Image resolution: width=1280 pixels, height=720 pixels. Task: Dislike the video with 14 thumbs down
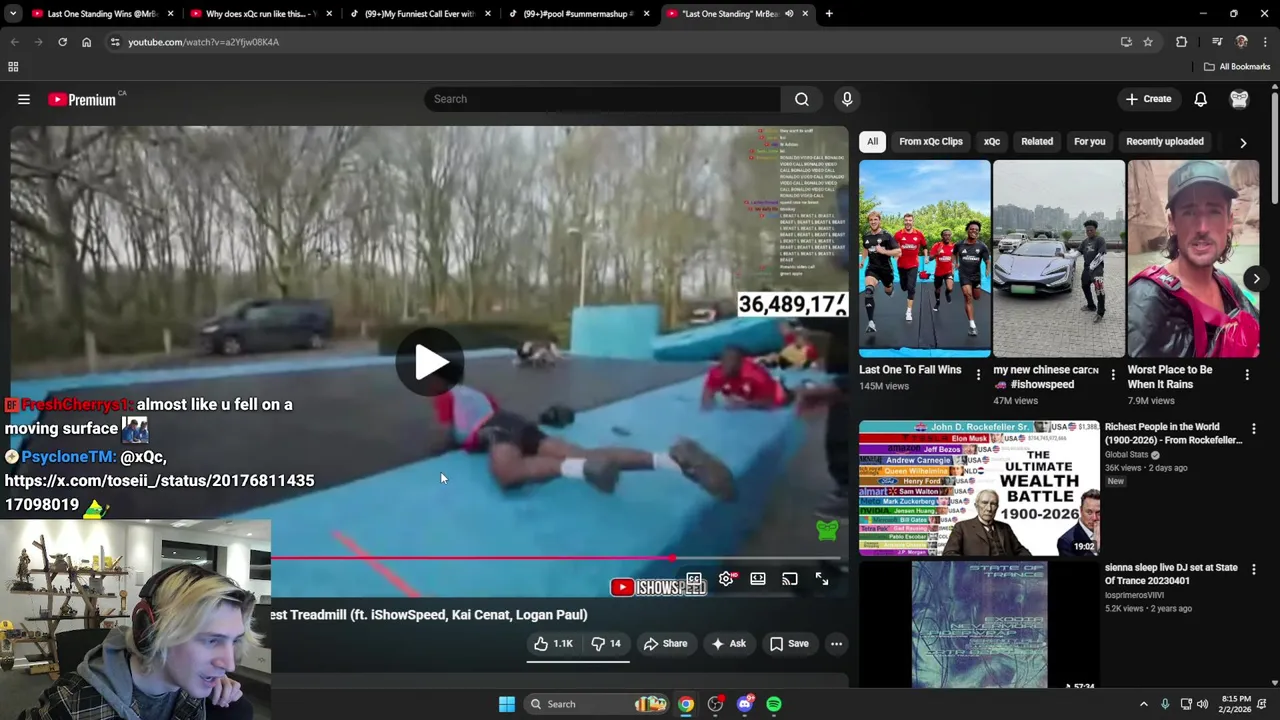[607, 644]
